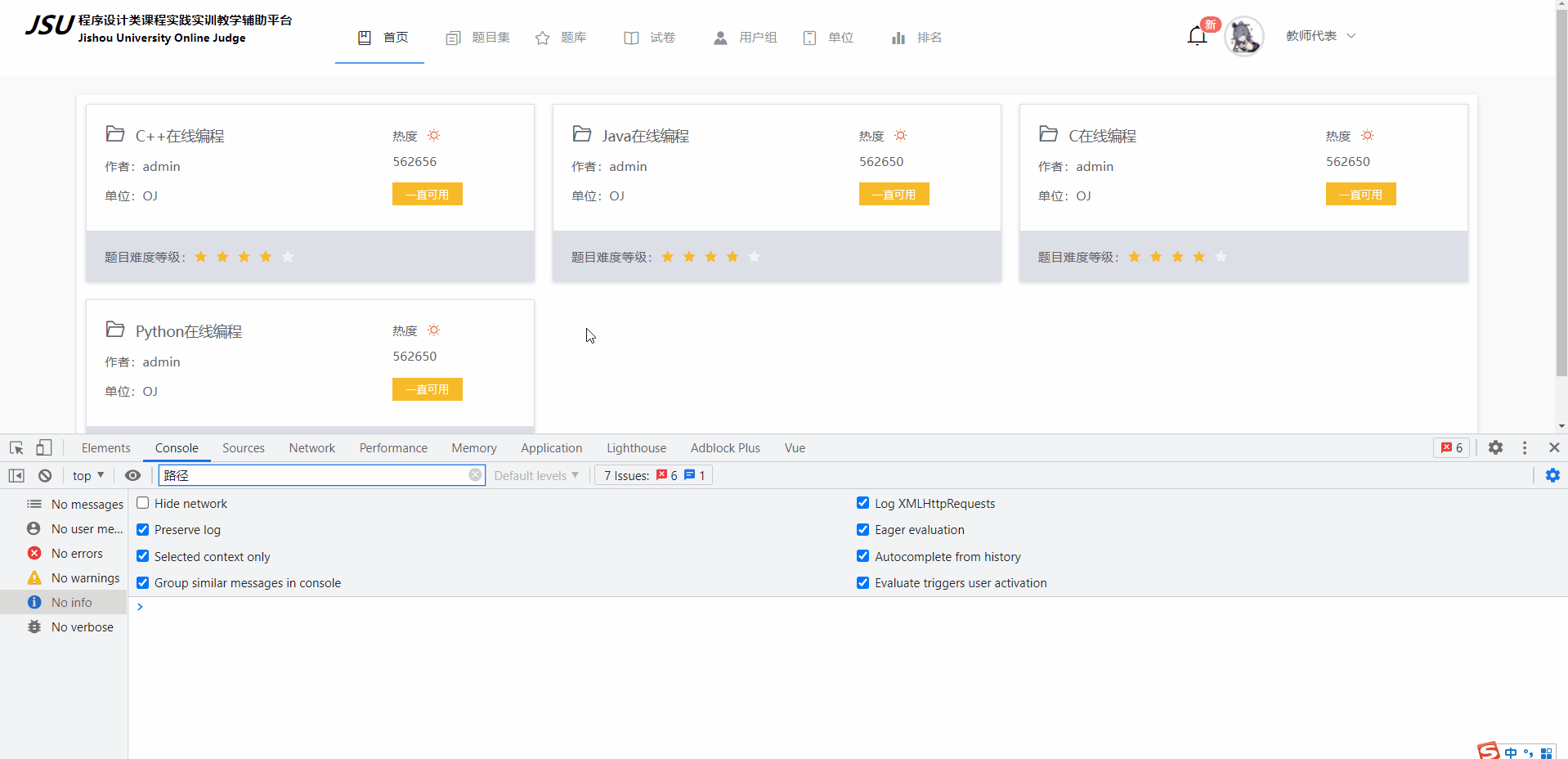Set C在线编程 difficulty to one star

click(1135, 257)
